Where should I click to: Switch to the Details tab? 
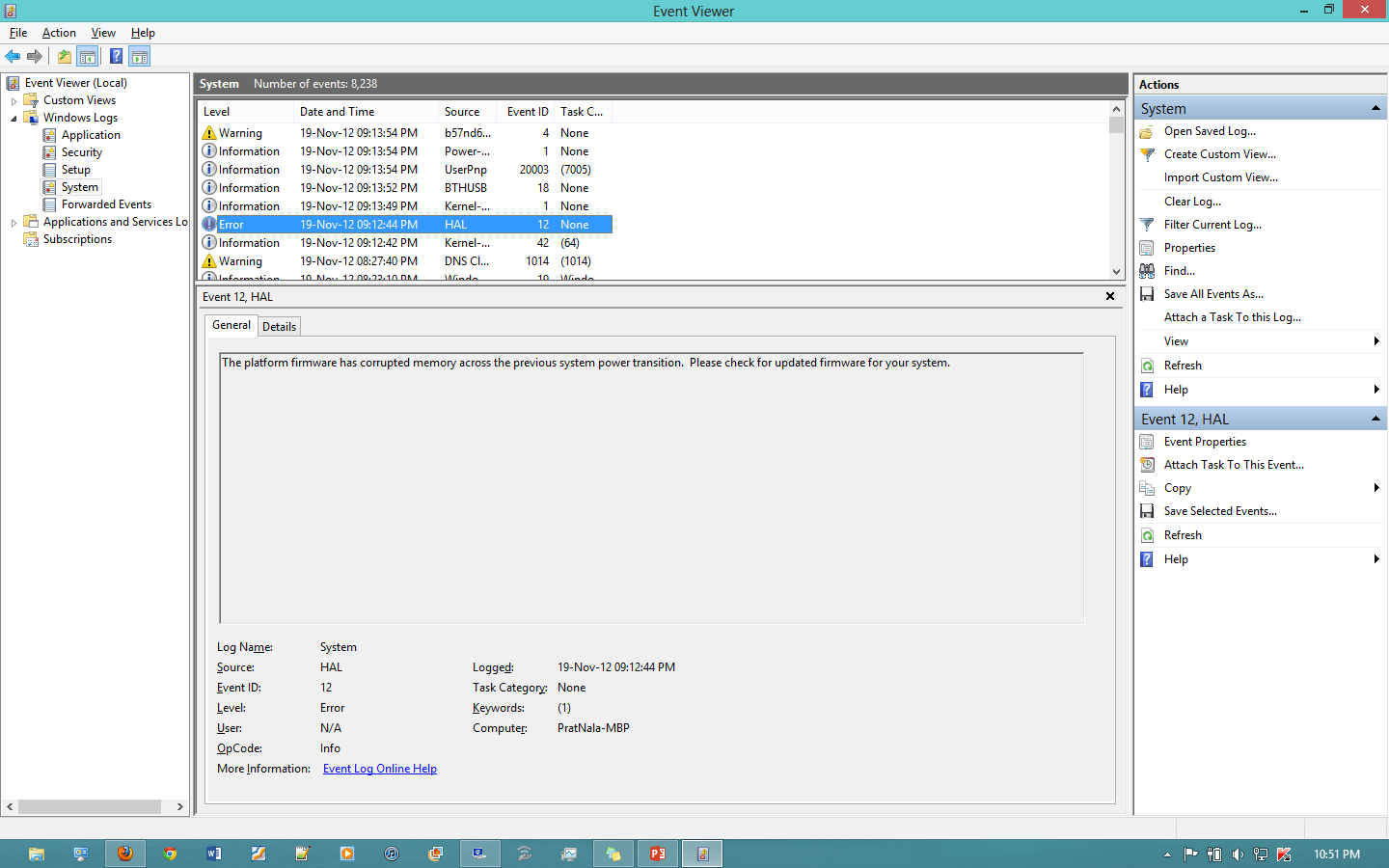pyautogui.click(x=279, y=327)
